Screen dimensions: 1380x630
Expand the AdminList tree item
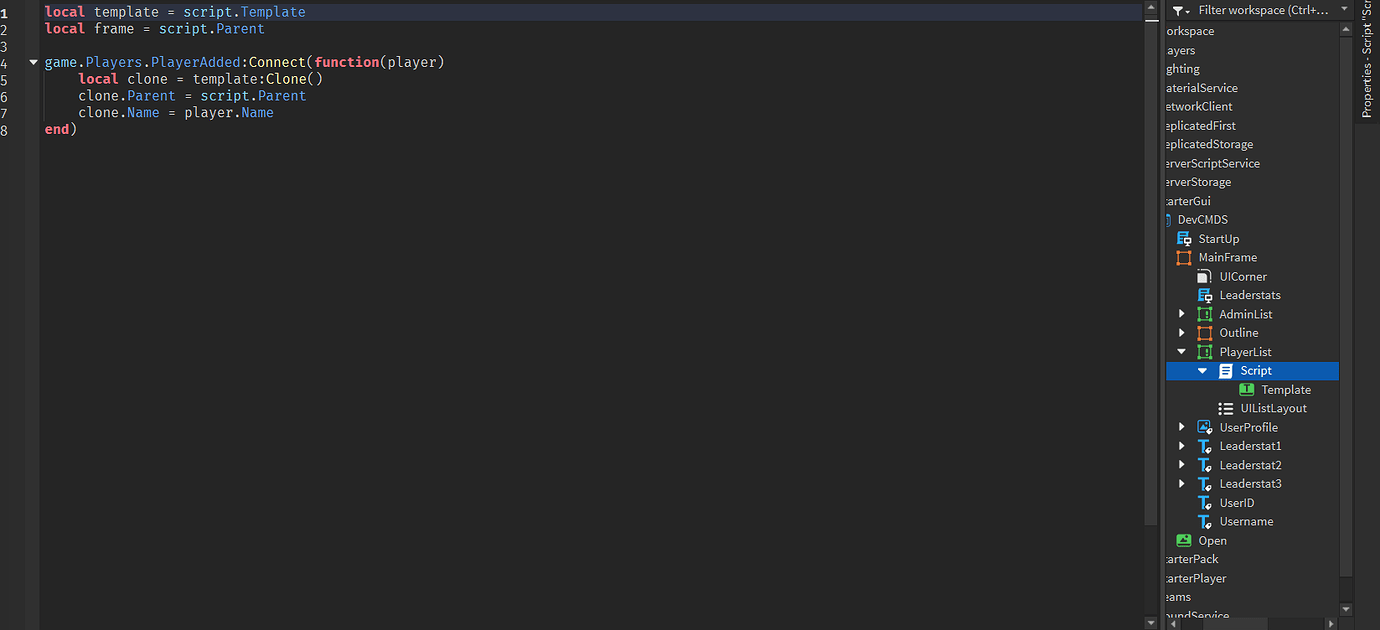[1182, 313]
